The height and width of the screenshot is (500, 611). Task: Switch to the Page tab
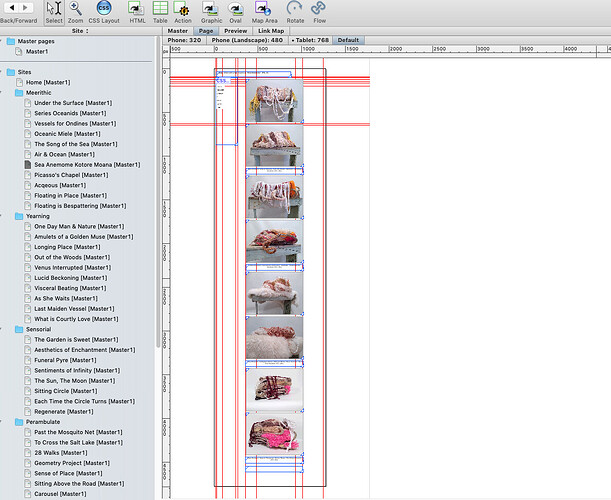point(206,31)
